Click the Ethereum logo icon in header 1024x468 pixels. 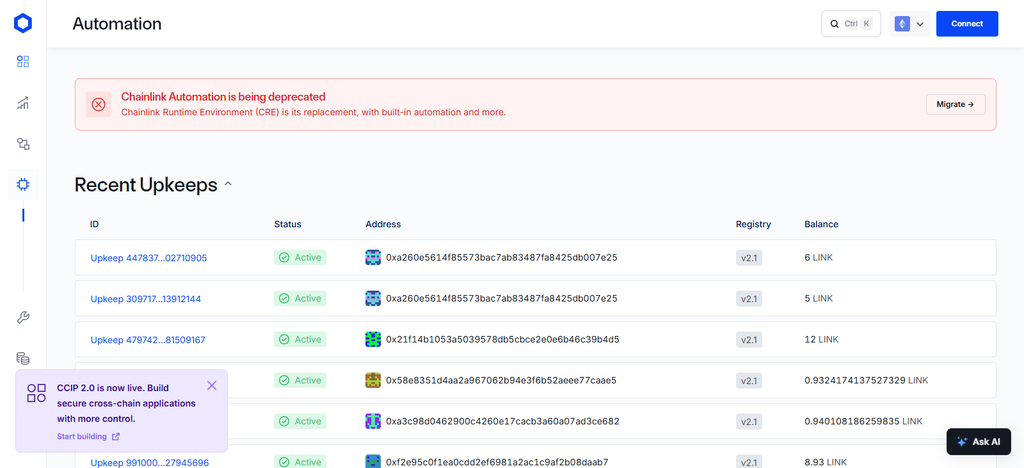pyautogui.click(x=903, y=23)
